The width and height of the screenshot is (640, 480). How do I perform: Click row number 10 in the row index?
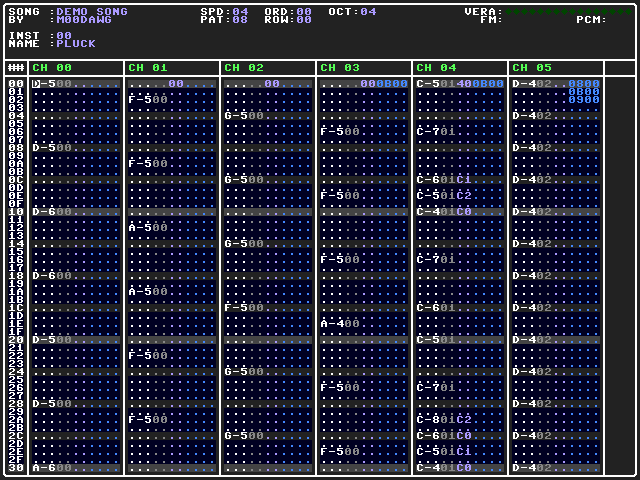[x=16, y=212]
